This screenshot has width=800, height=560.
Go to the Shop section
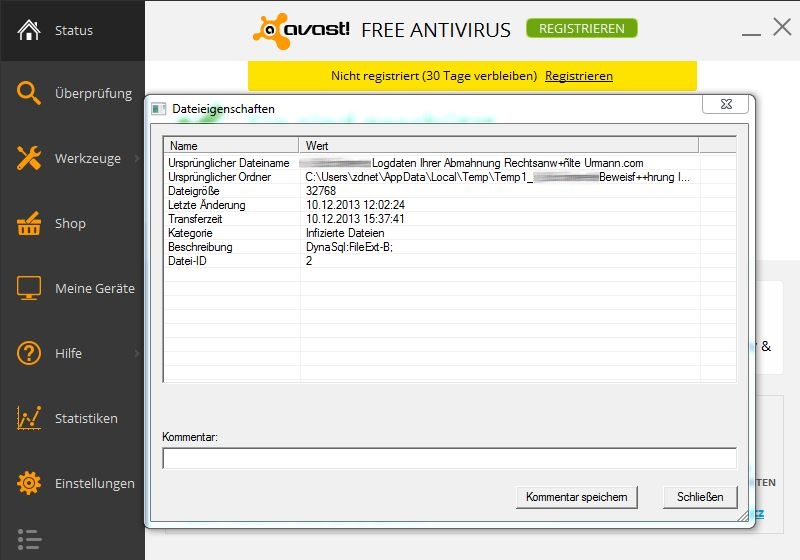point(70,223)
